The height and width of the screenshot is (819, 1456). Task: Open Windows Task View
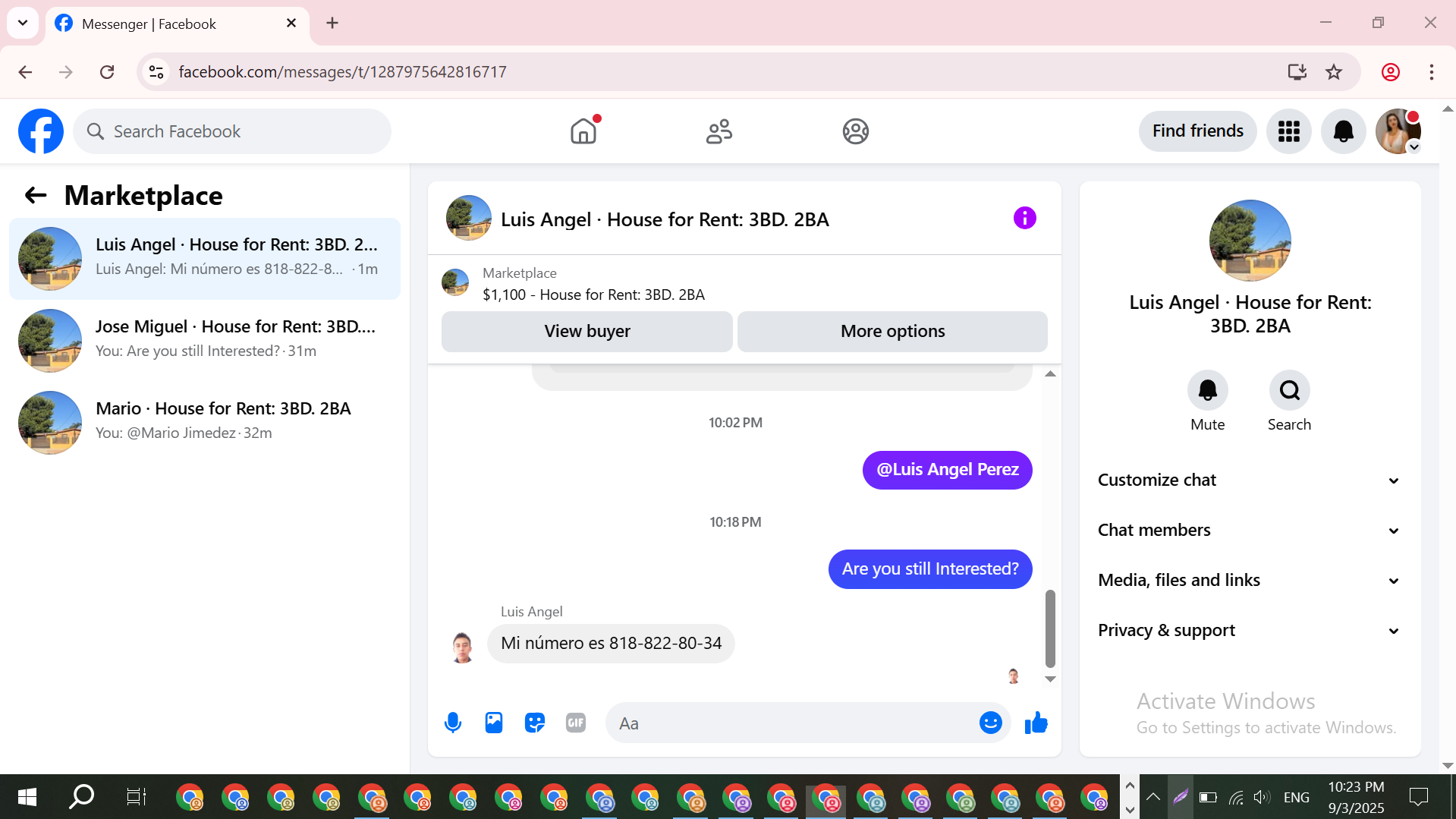(136, 797)
